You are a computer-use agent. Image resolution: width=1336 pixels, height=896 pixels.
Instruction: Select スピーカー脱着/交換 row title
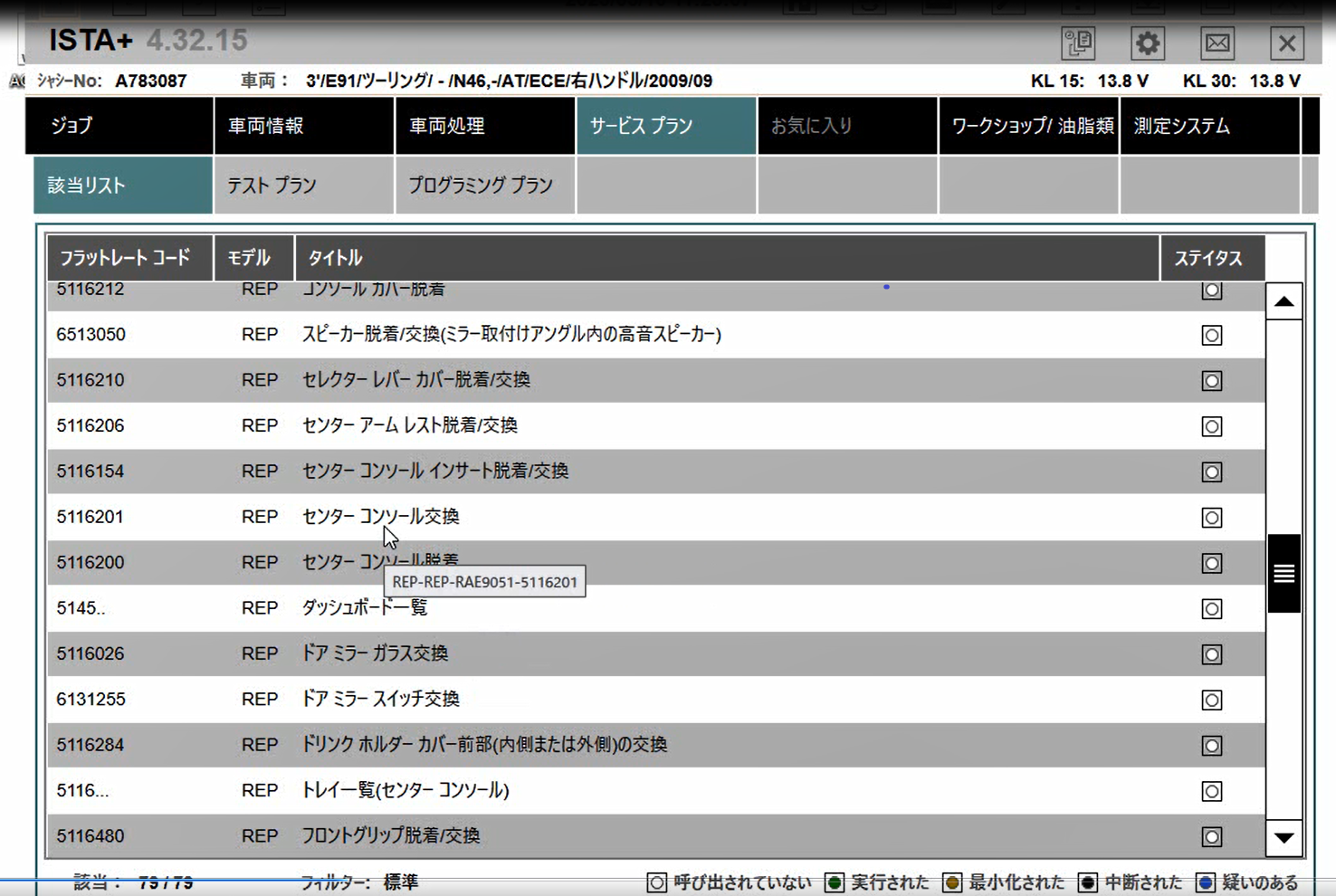coord(511,335)
